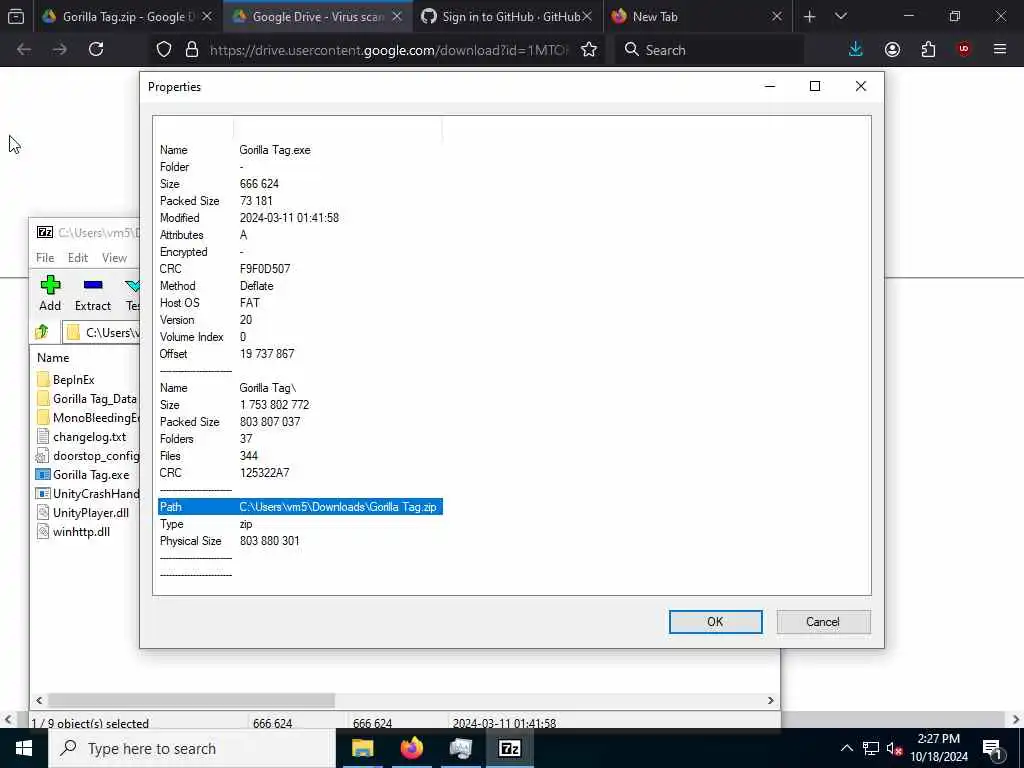Screen dimensions: 1024x768
Task: Click the 7-Zip scrollbar right arrow
Action: pos(771,700)
